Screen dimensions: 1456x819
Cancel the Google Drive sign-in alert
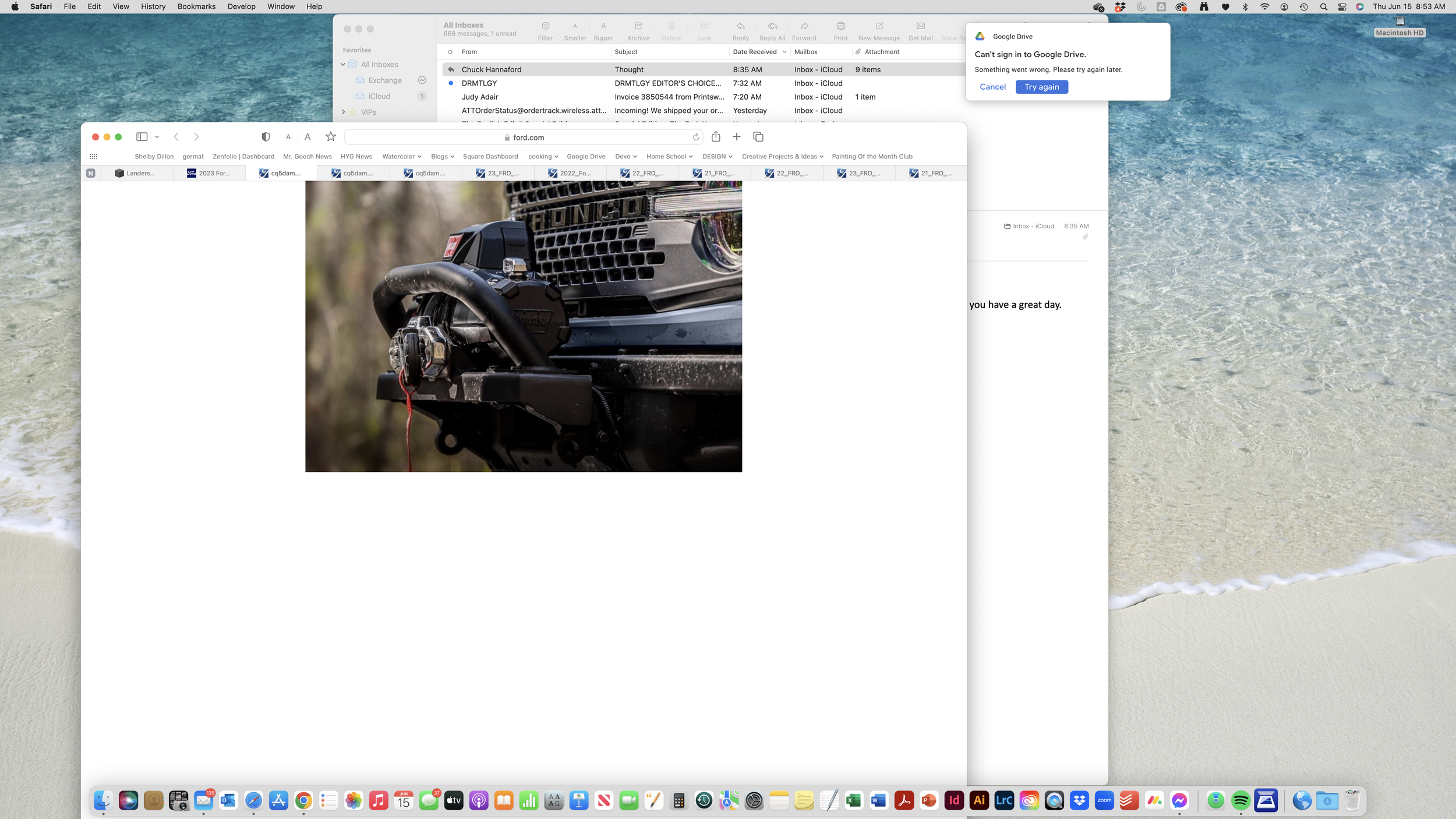point(992,87)
